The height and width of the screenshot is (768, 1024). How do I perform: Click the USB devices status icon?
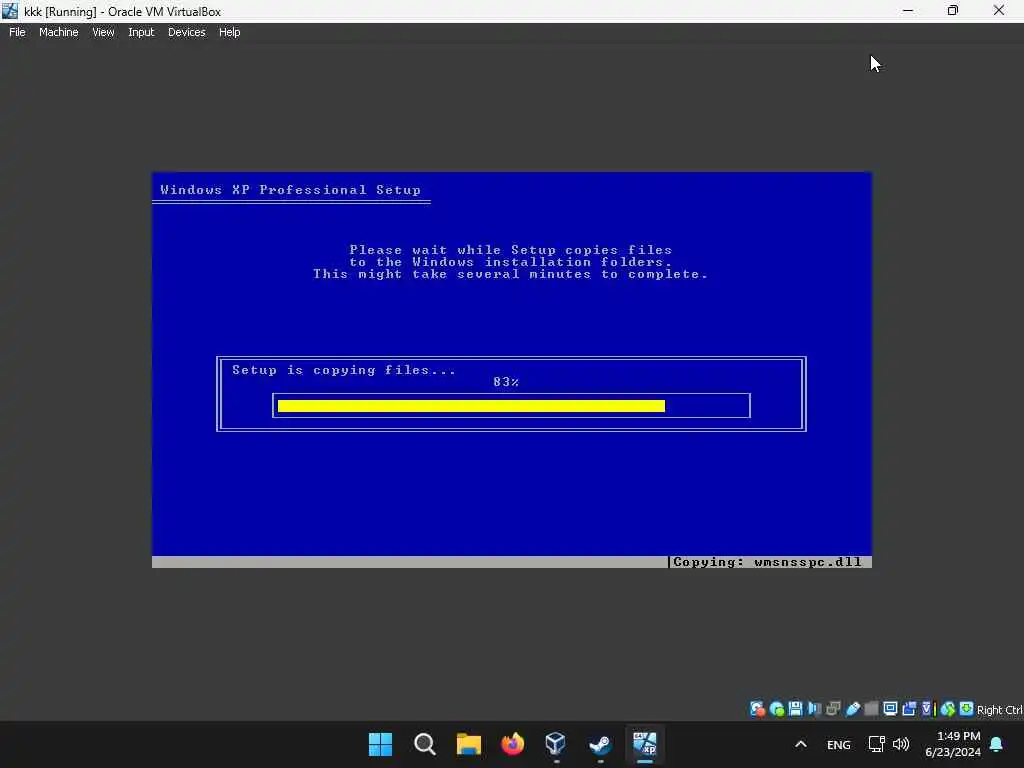pyautogui.click(x=853, y=709)
